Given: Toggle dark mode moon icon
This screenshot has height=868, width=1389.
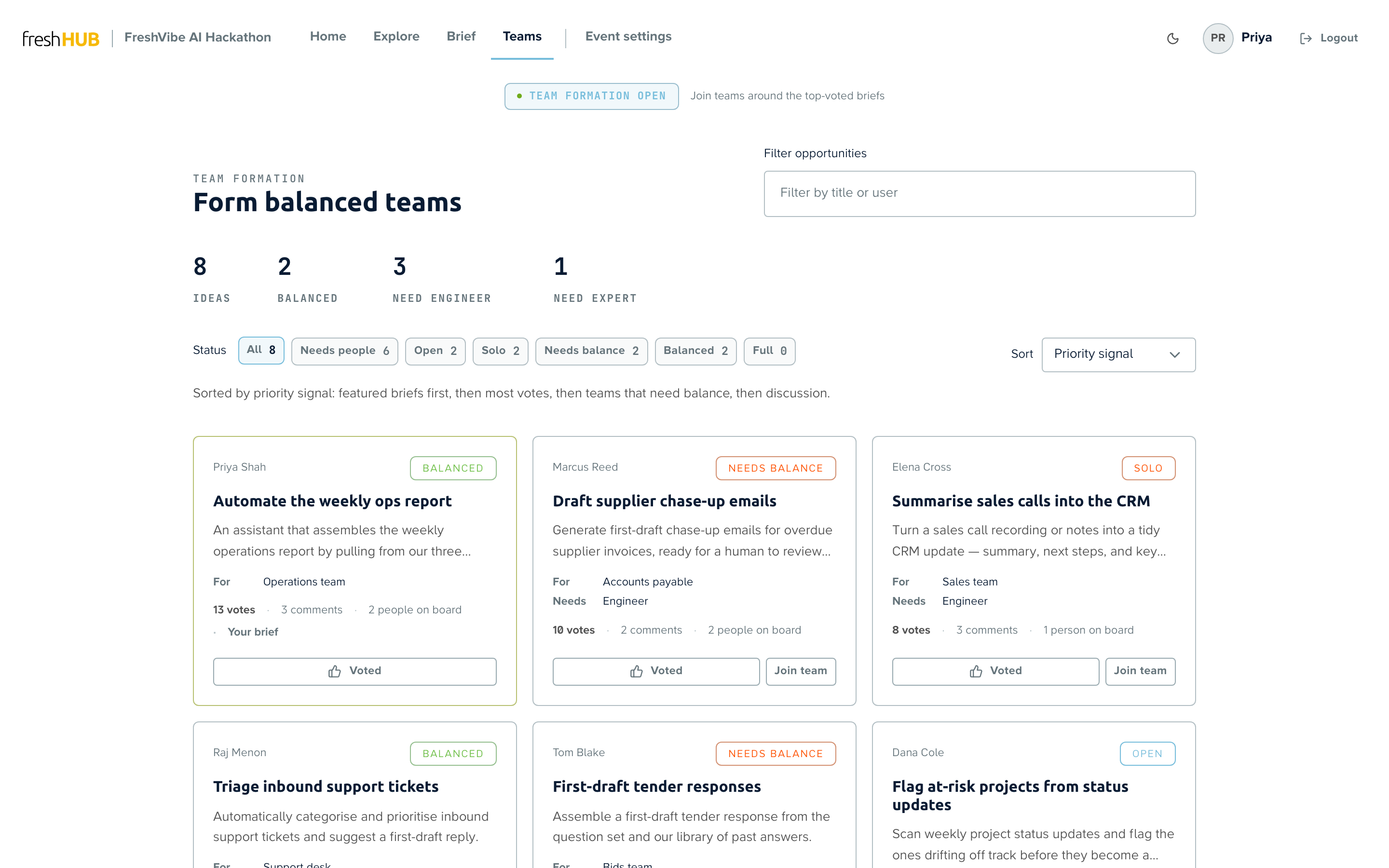Looking at the screenshot, I should point(1172,38).
